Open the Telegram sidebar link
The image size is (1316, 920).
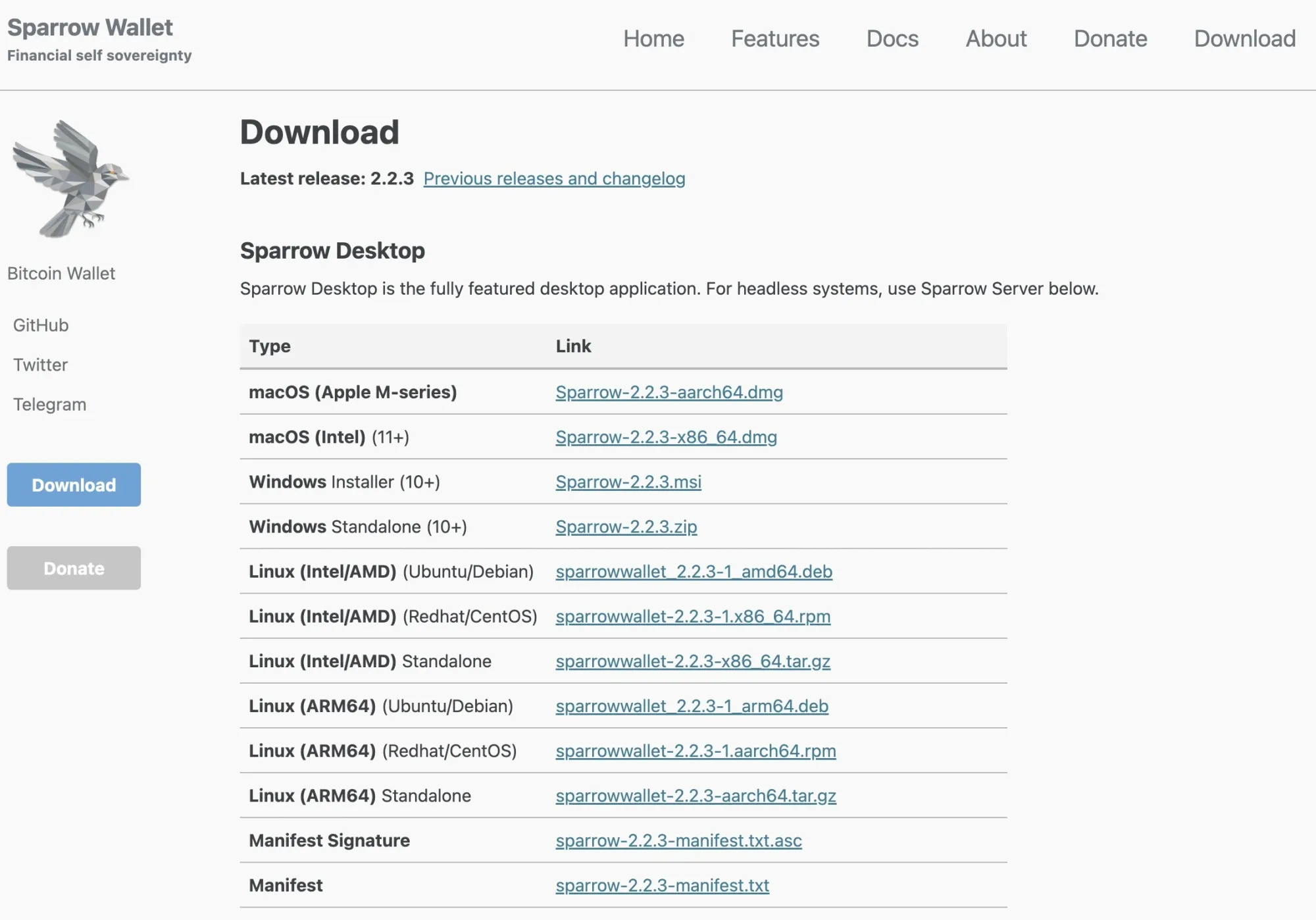click(x=50, y=404)
